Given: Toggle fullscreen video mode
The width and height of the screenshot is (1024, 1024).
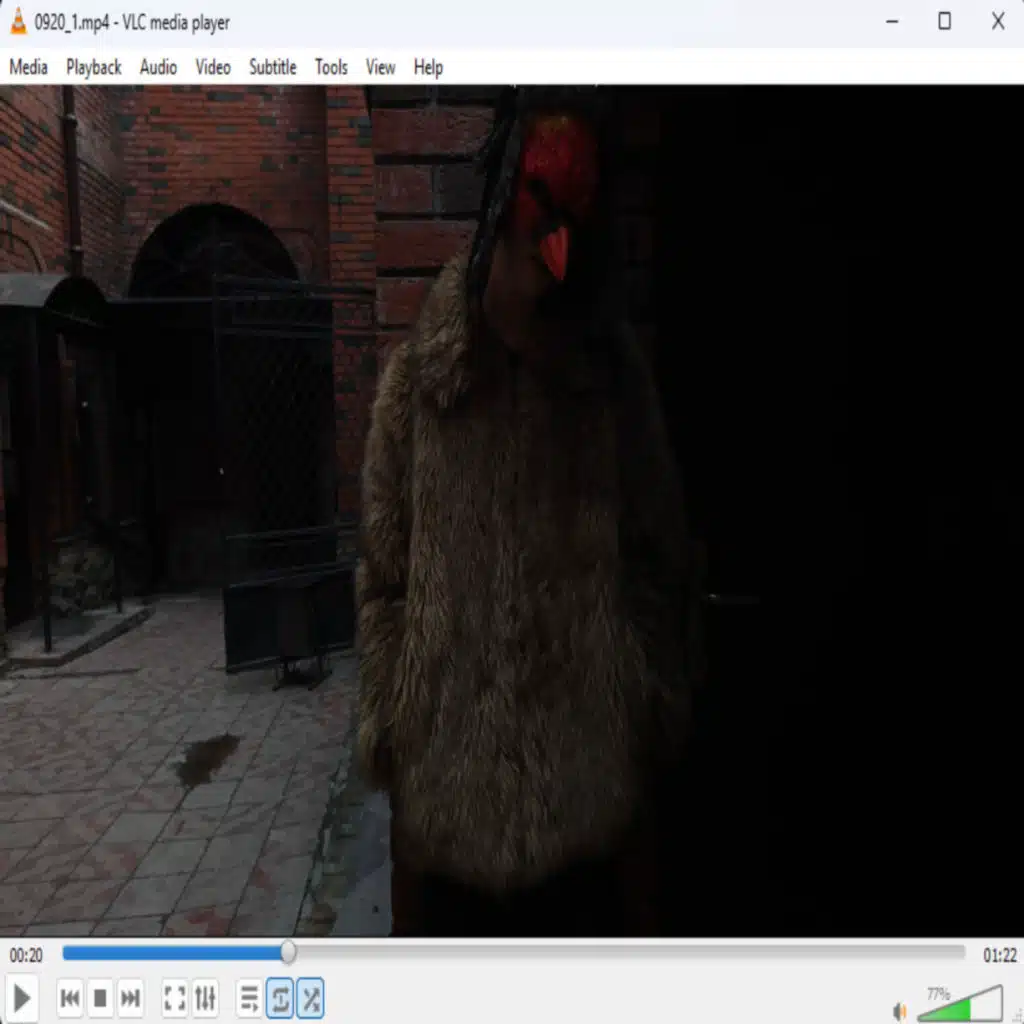Looking at the screenshot, I should (174, 998).
